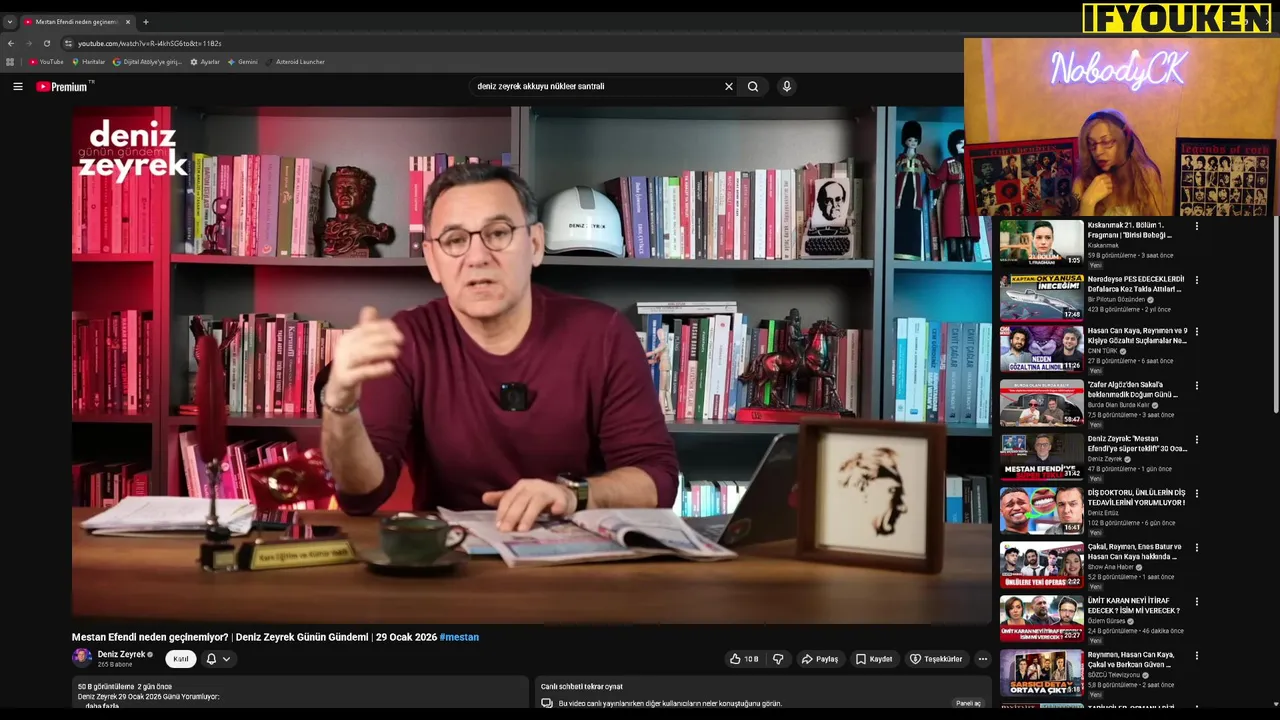This screenshot has height=720, width=1280.
Task: Open Çakal, Reynmen, Enes Batur thumbnail
Action: click(1041, 565)
